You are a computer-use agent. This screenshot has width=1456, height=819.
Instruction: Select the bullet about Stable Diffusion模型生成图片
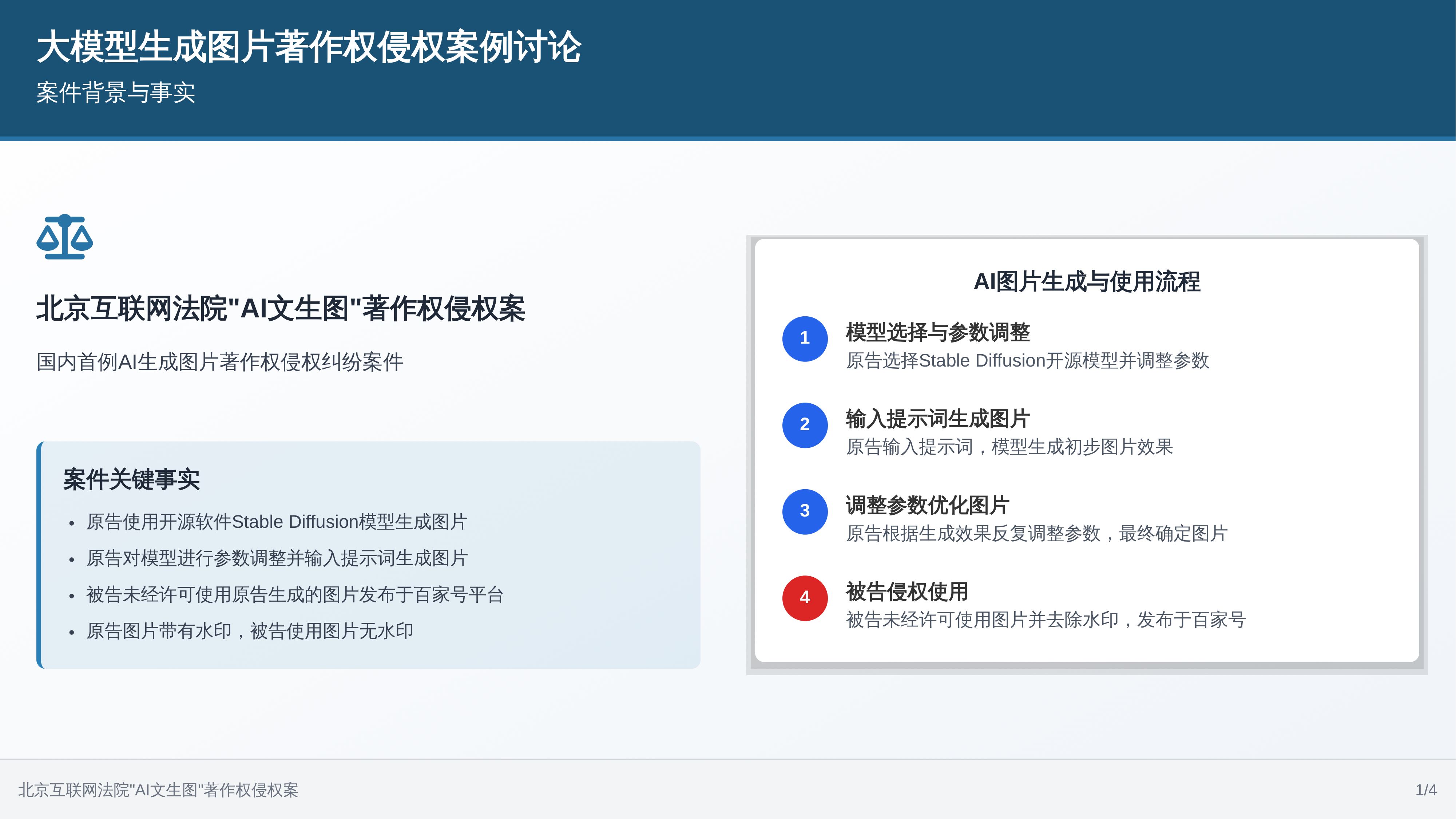click(277, 522)
